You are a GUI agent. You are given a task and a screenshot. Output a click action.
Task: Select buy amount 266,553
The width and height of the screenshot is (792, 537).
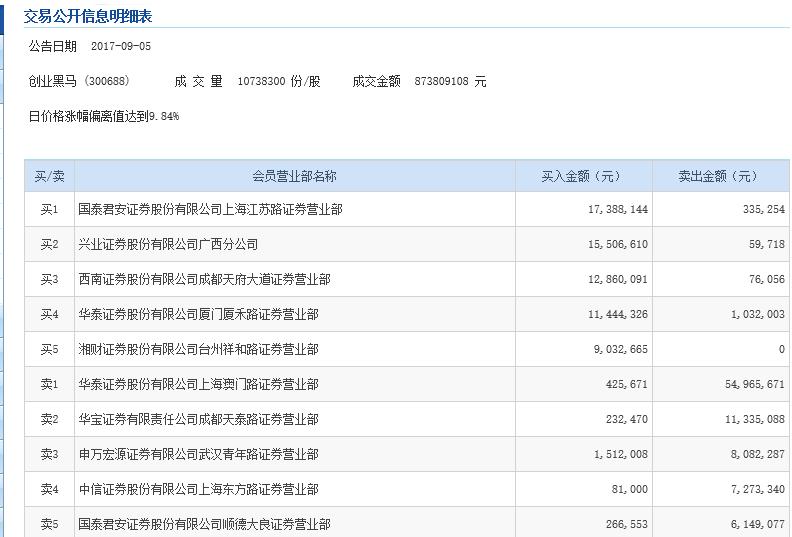627,524
